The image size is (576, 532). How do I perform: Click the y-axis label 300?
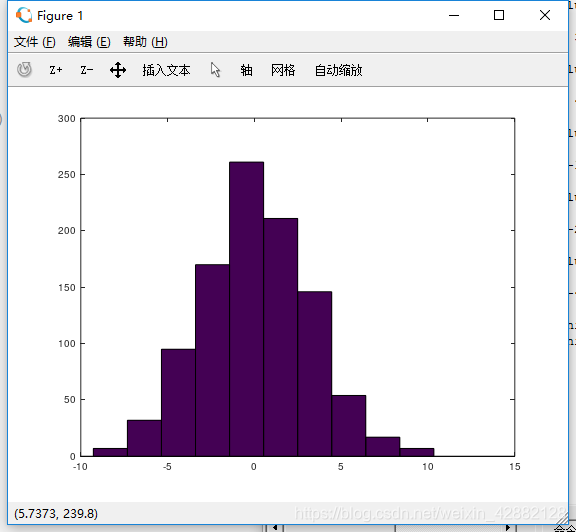tap(66, 118)
